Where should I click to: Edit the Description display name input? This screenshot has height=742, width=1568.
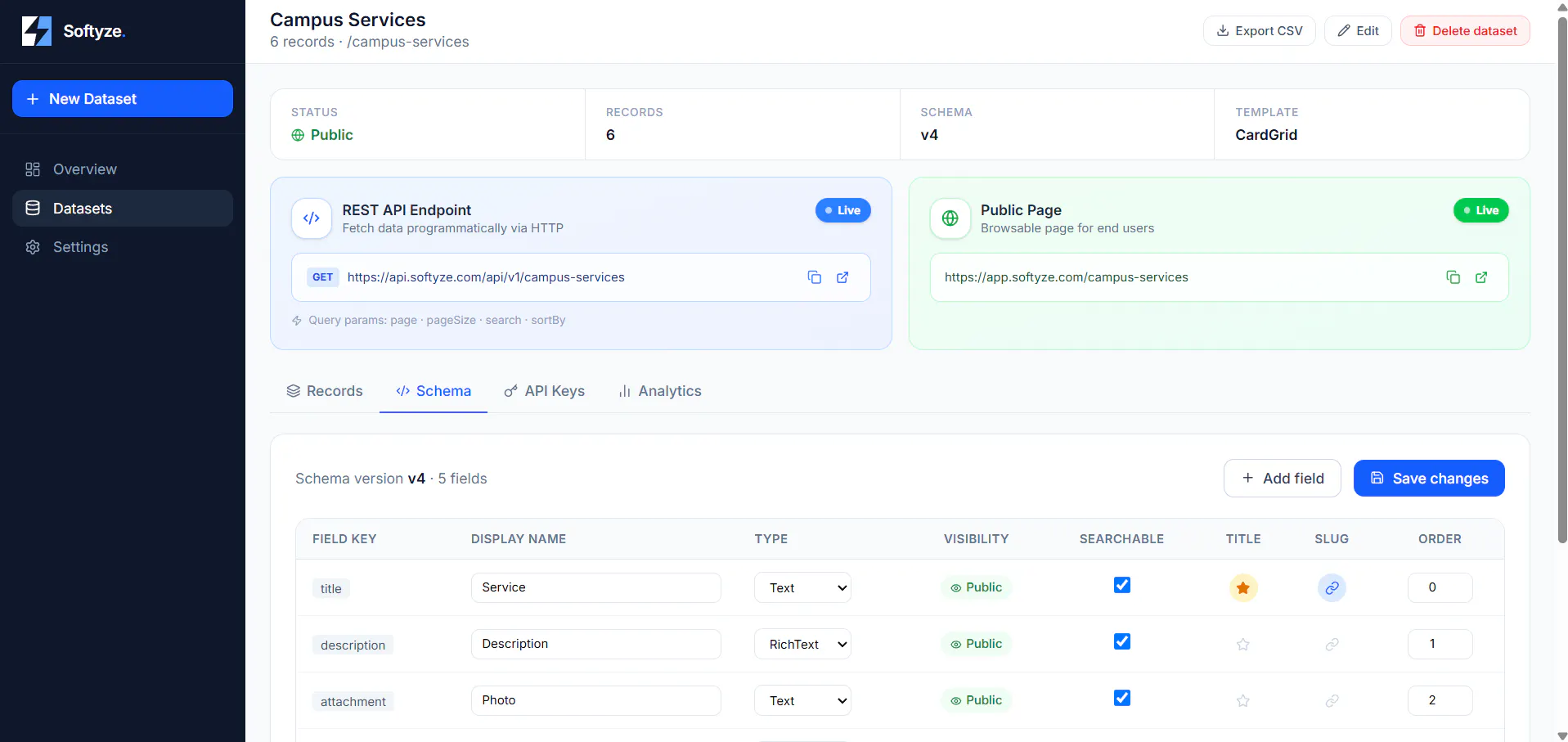(596, 644)
